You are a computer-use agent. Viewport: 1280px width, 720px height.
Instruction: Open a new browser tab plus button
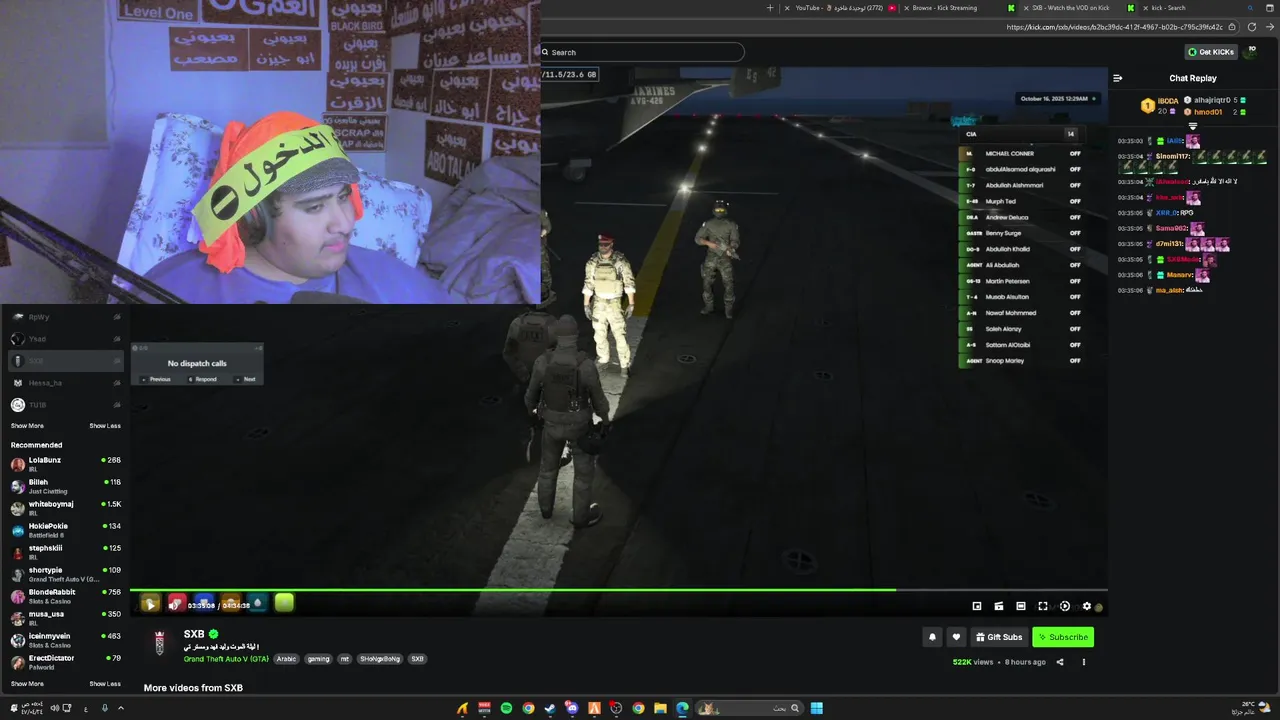tap(770, 8)
